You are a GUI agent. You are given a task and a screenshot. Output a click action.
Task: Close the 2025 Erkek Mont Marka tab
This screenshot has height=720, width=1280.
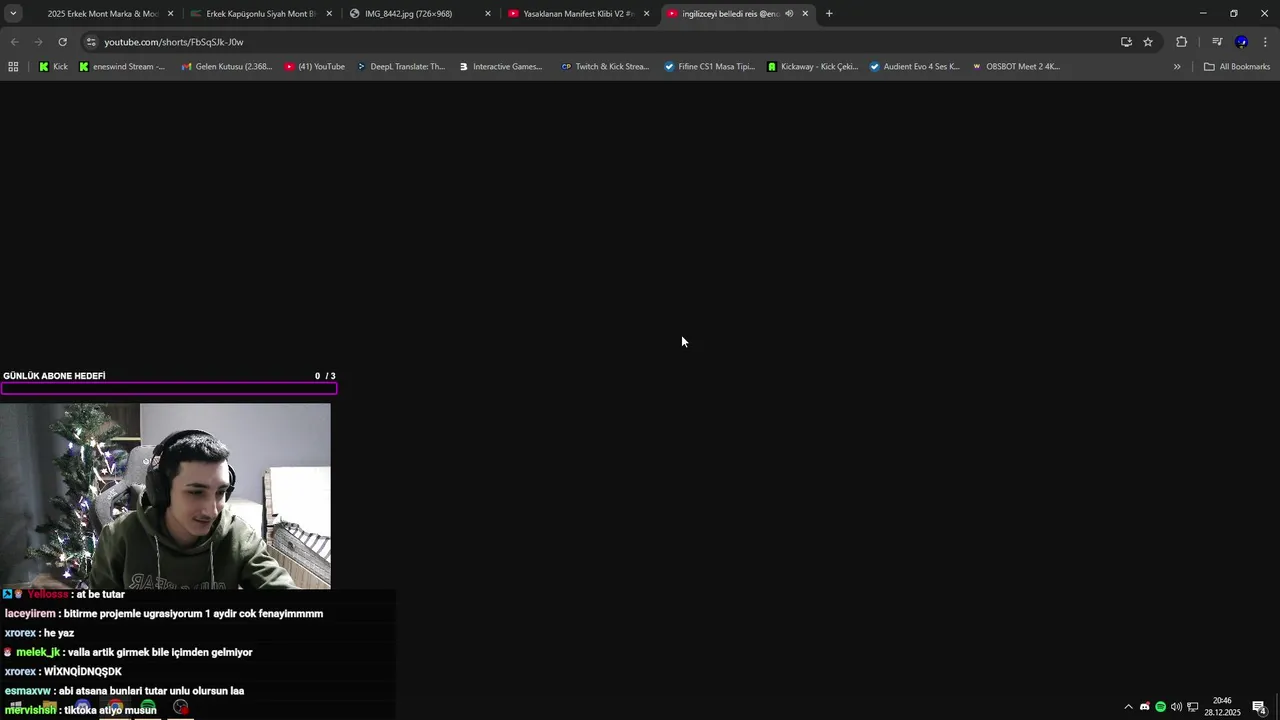170,14
